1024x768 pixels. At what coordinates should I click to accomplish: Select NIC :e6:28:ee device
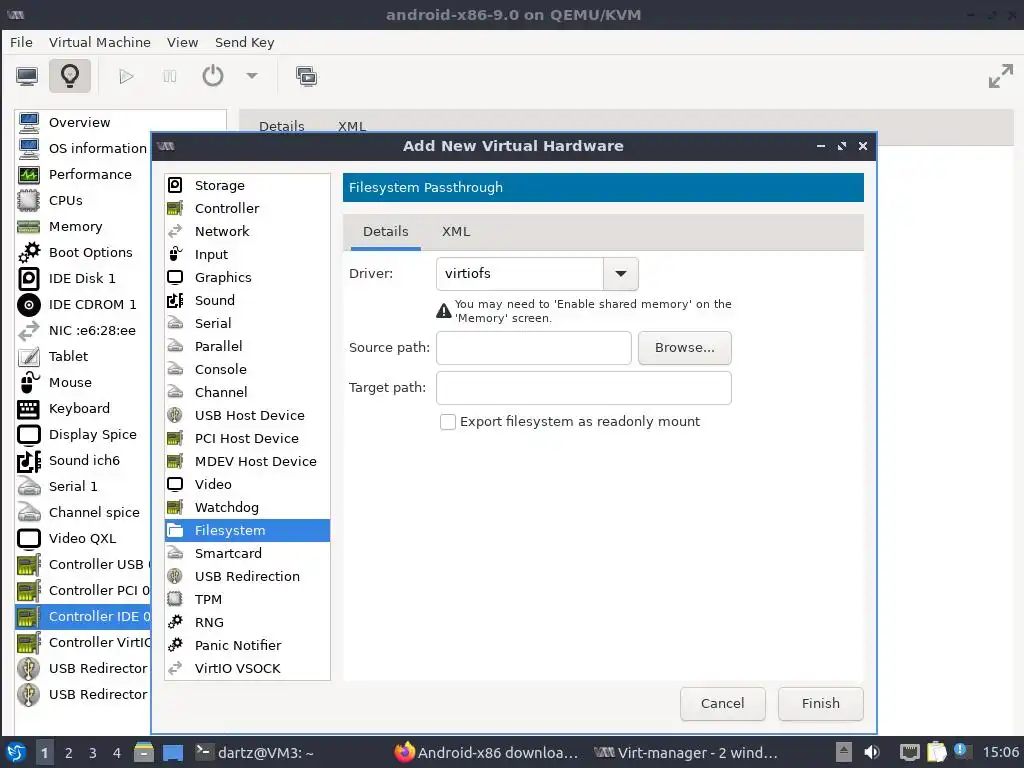pos(83,330)
